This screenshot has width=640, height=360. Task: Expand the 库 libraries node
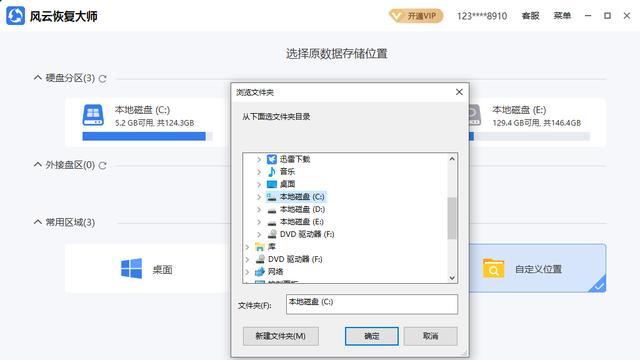pos(247,247)
